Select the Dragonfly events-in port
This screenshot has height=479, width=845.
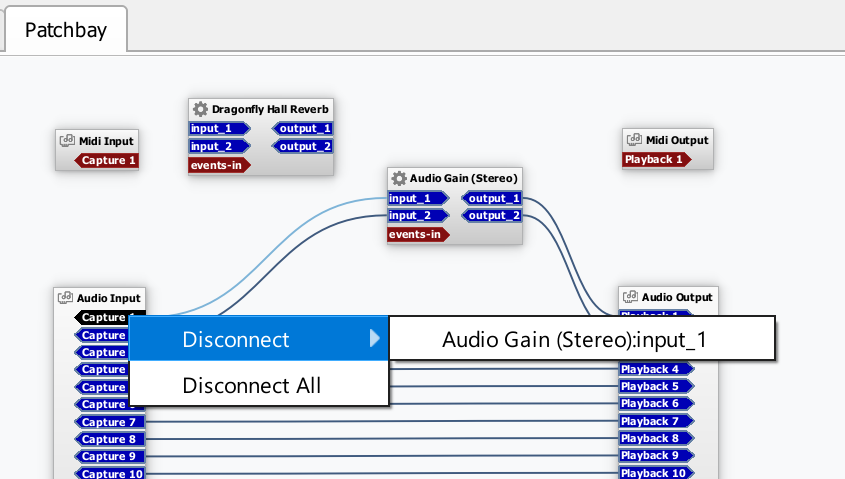coord(219,165)
